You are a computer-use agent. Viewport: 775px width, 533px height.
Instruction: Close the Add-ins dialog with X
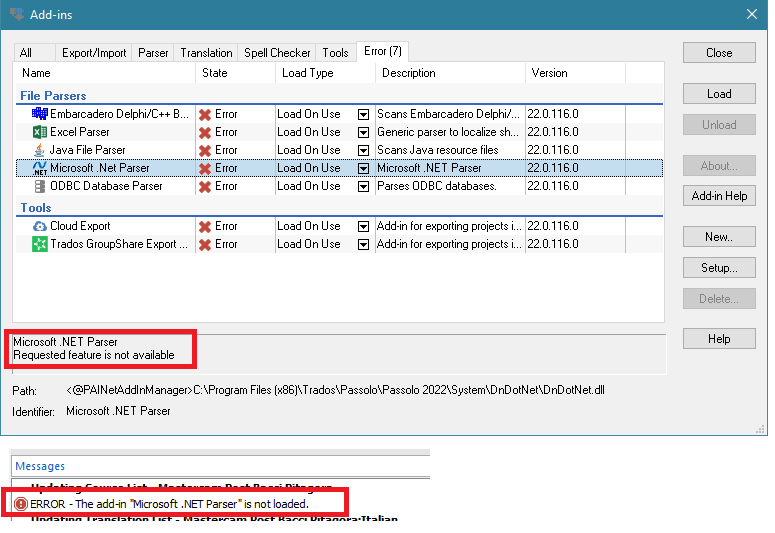point(752,14)
